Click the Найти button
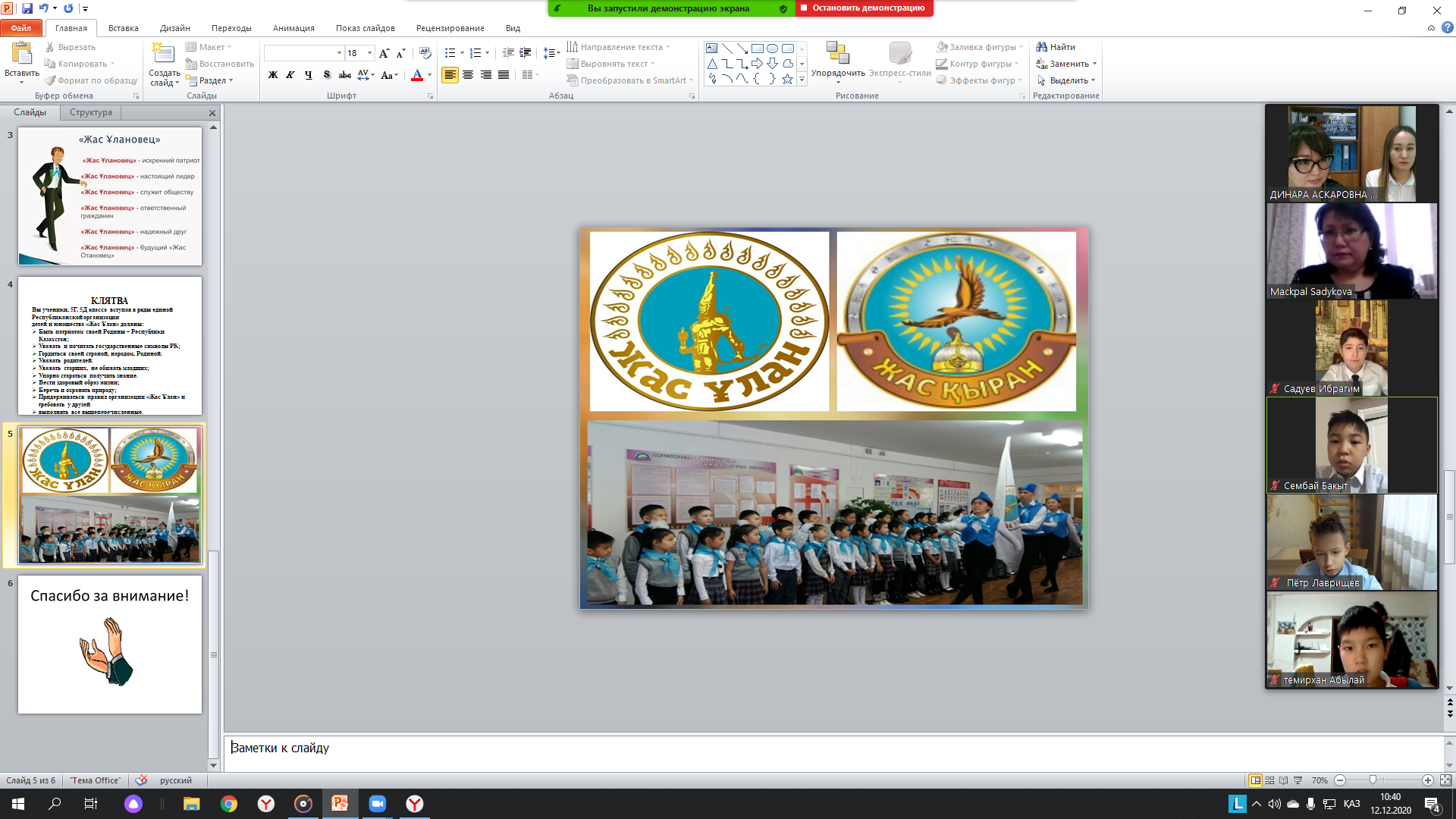Image resolution: width=1456 pixels, height=819 pixels. [1056, 47]
